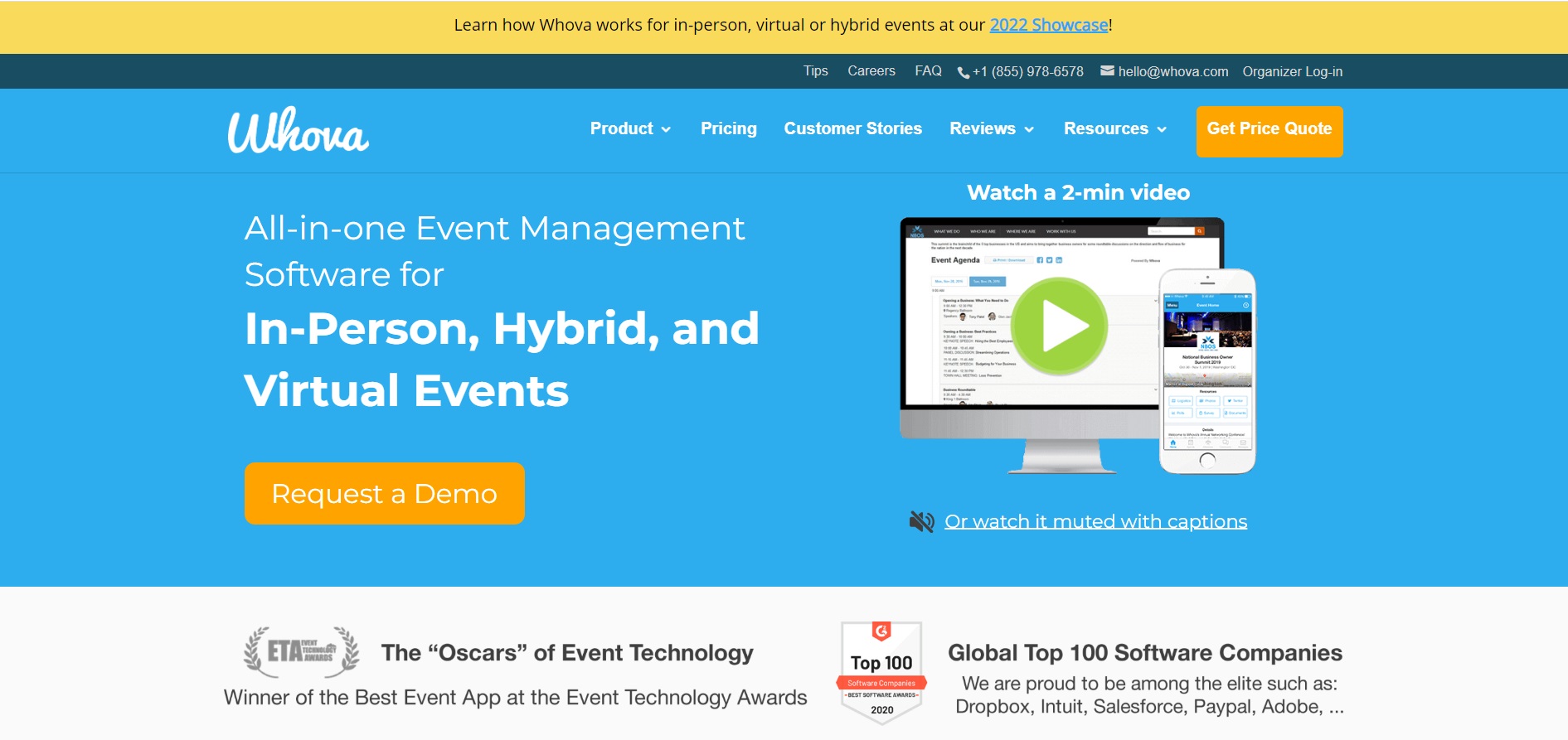1568x740 pixels.
Task: Click the email envelope icon
Action: pyautogui.click(x=1107, y=71)
